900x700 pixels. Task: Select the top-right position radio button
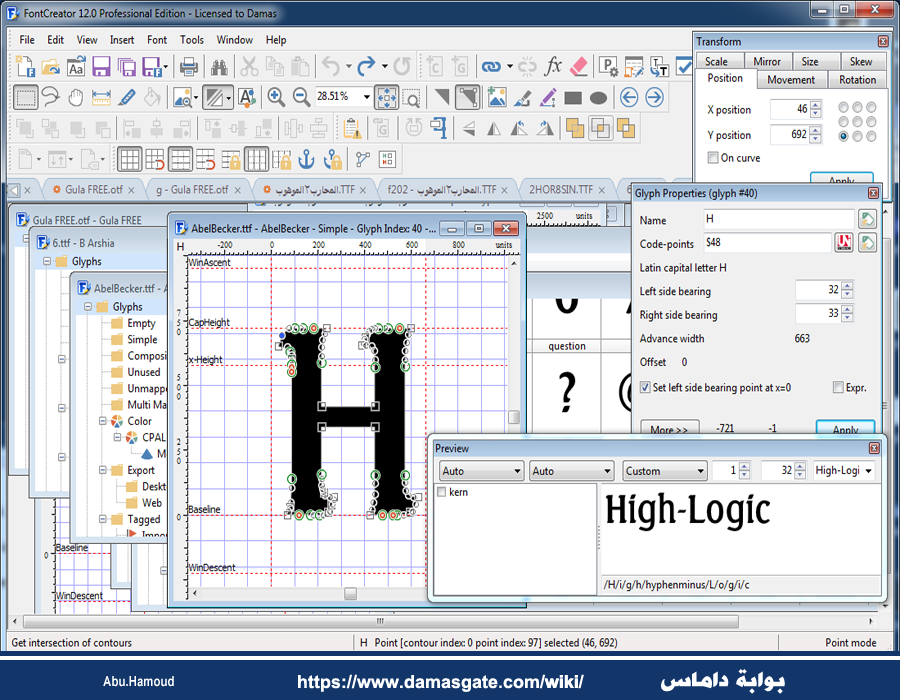point(871,107)
